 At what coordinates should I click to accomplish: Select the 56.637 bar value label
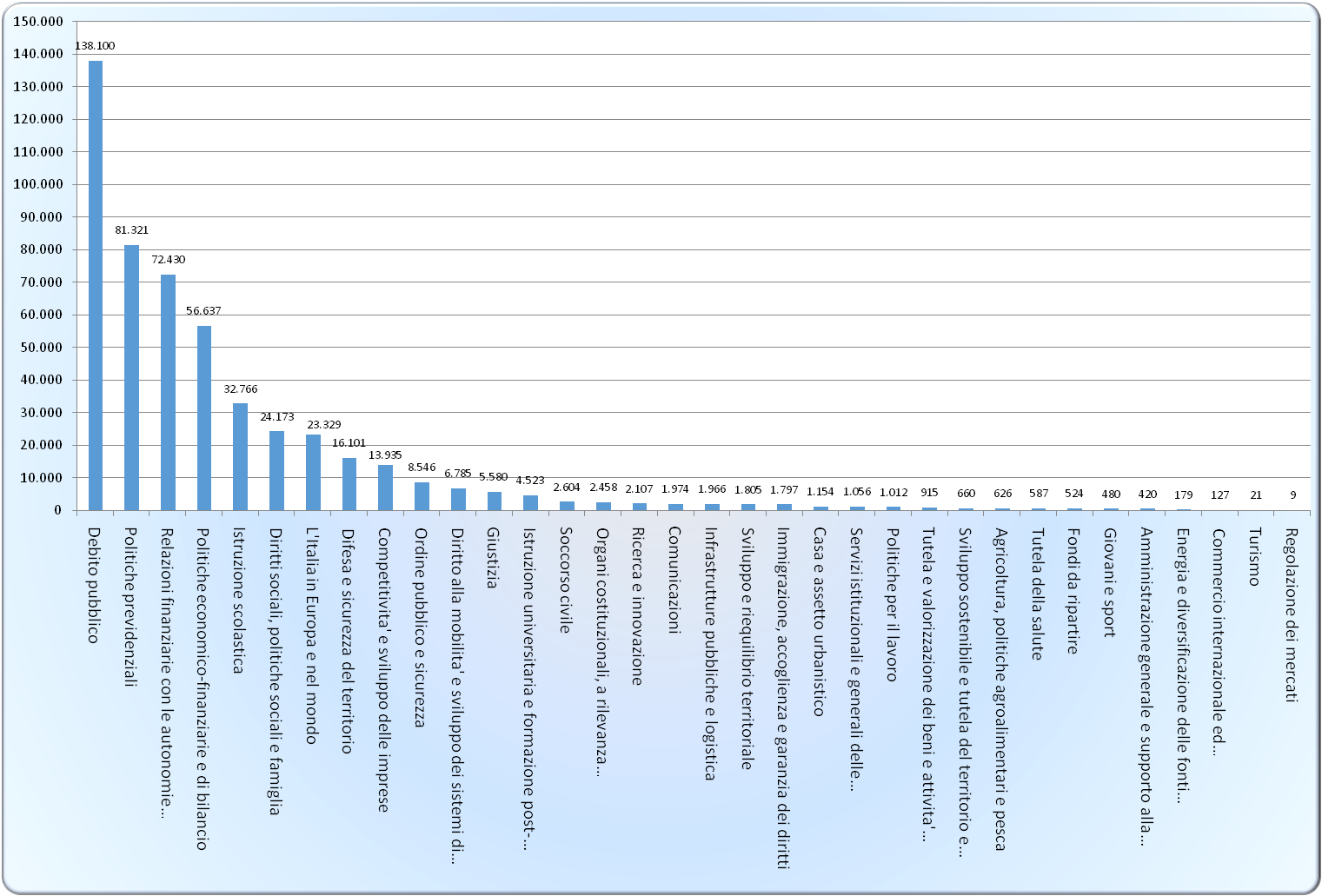pyautogui.click(x=204, y=310)
